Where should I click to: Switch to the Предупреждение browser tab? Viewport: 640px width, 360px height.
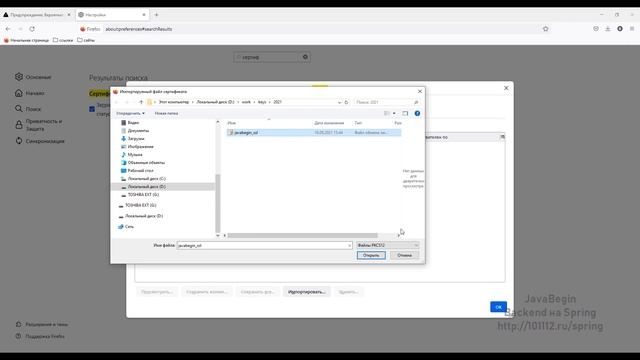click(37, 15)
